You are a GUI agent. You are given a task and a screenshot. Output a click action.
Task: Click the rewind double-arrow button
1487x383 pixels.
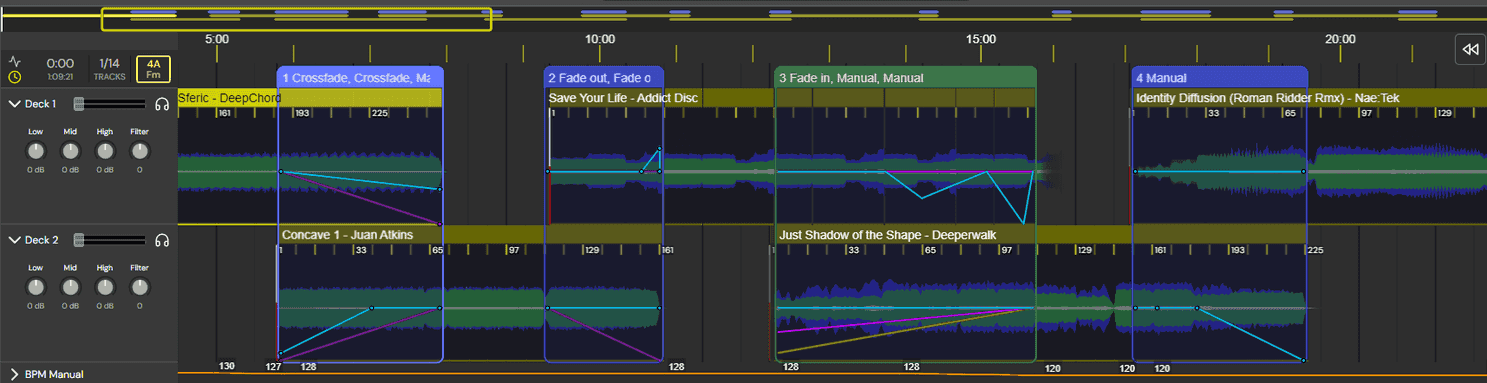[x=1469, y=49]
